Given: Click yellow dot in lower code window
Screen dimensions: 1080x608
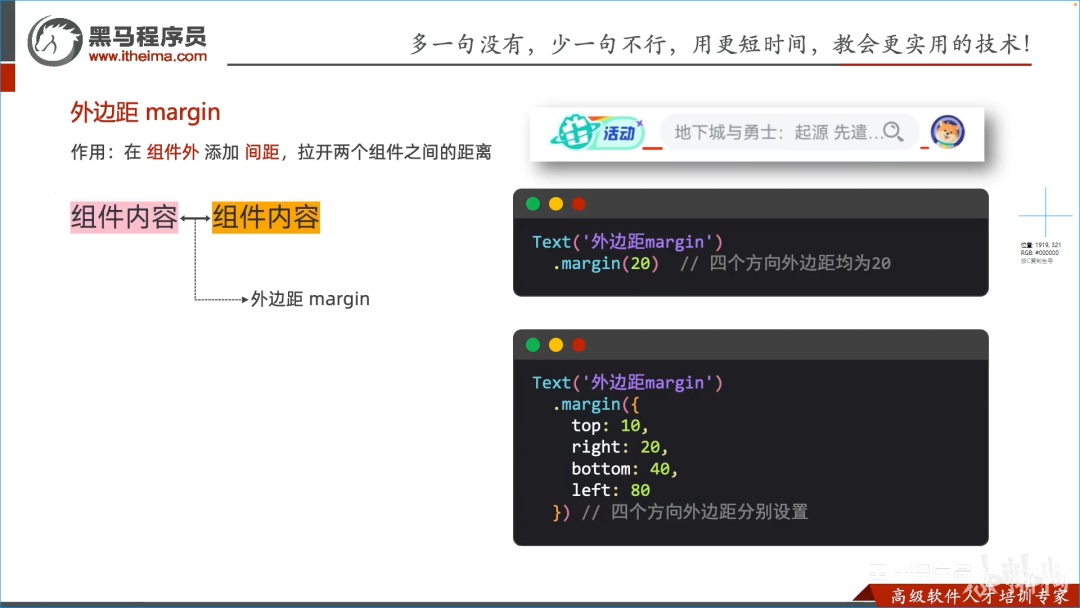Looking at the screenshot, I should [556, 345].
